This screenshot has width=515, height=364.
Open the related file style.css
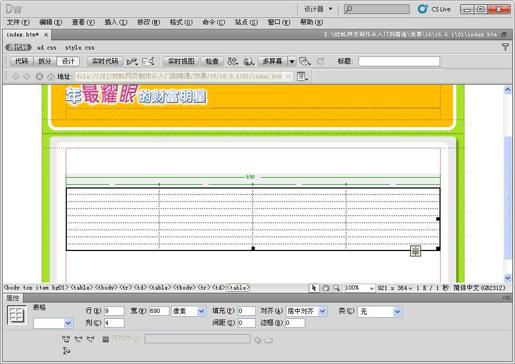(x=79, y=47)
